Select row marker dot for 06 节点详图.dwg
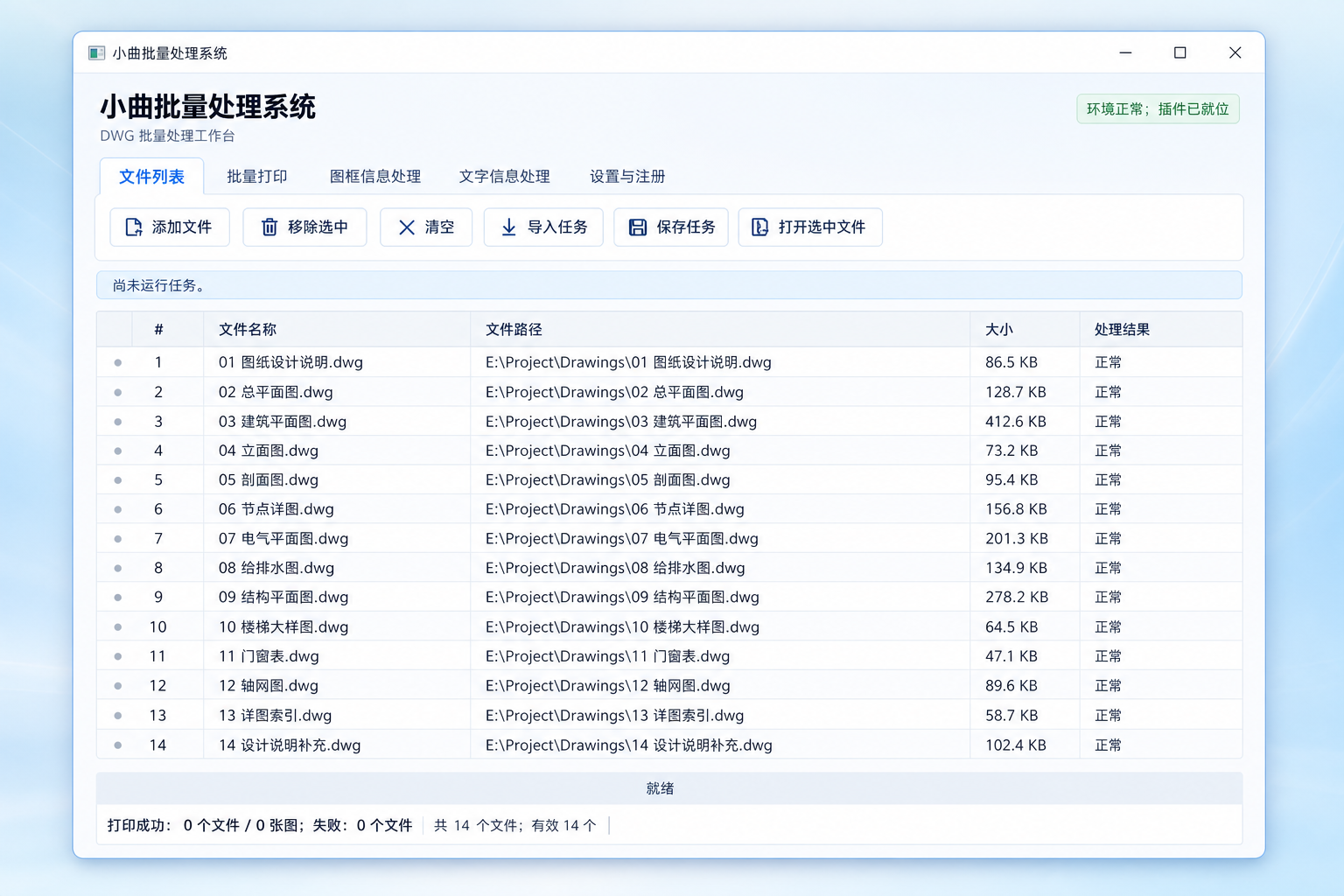Screen dimensions: 1344x896 coord(118,509)
